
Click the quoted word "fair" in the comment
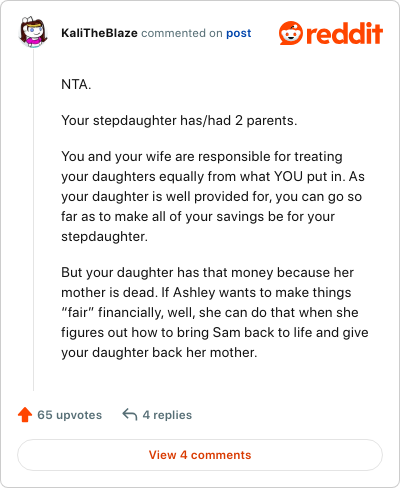tap(77, 313)
